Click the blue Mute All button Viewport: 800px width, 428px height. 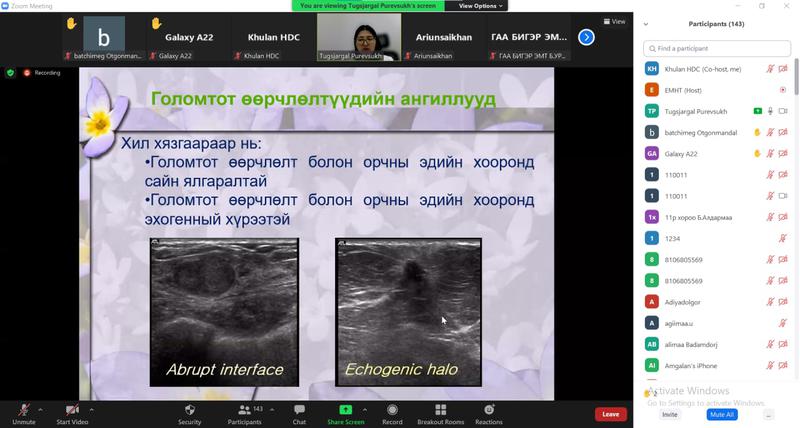pyautogui.click(x=721, y=415)
